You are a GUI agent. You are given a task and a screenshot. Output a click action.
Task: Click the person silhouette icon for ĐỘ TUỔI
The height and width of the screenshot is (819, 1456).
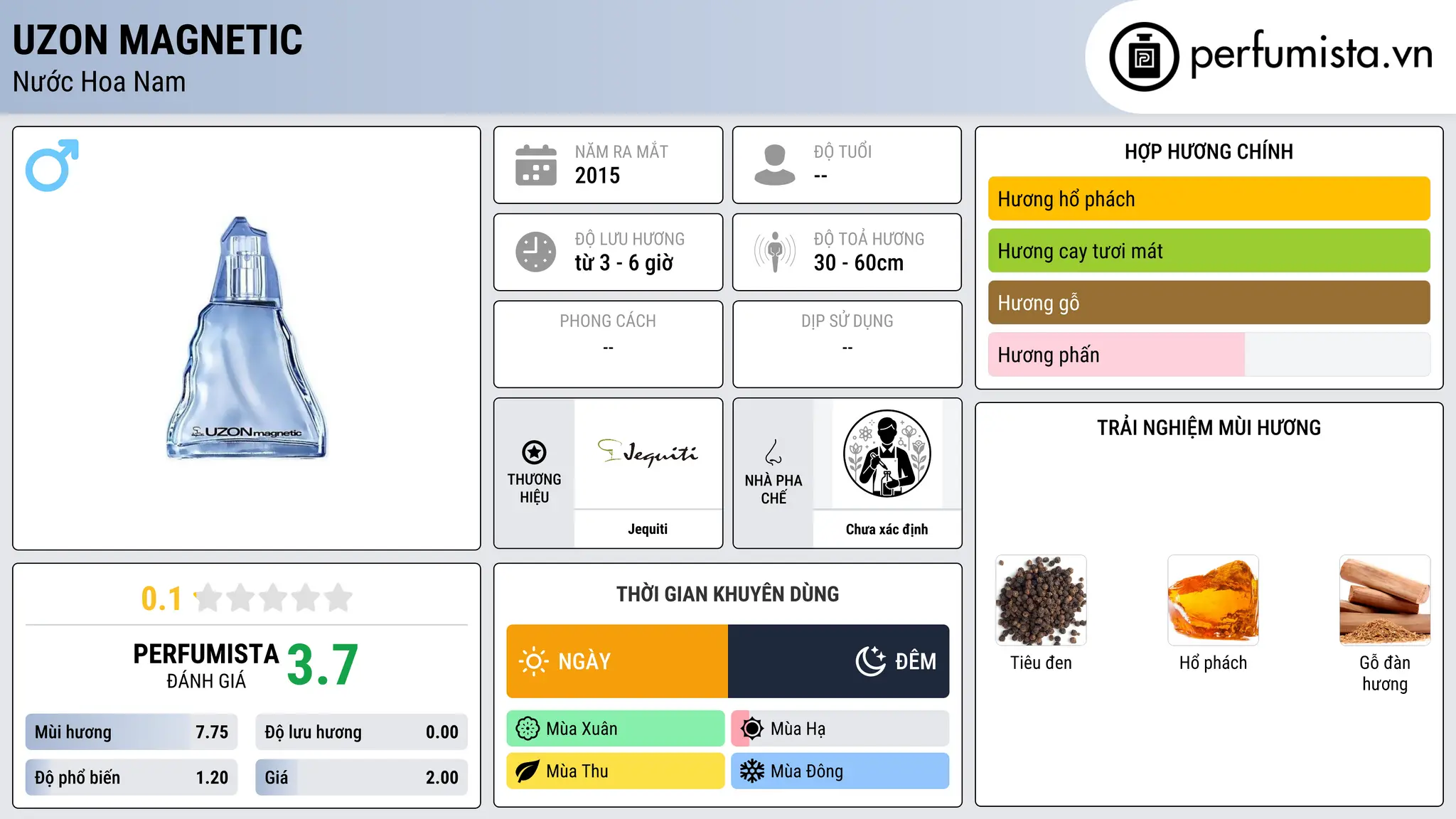tap(775, 165)
